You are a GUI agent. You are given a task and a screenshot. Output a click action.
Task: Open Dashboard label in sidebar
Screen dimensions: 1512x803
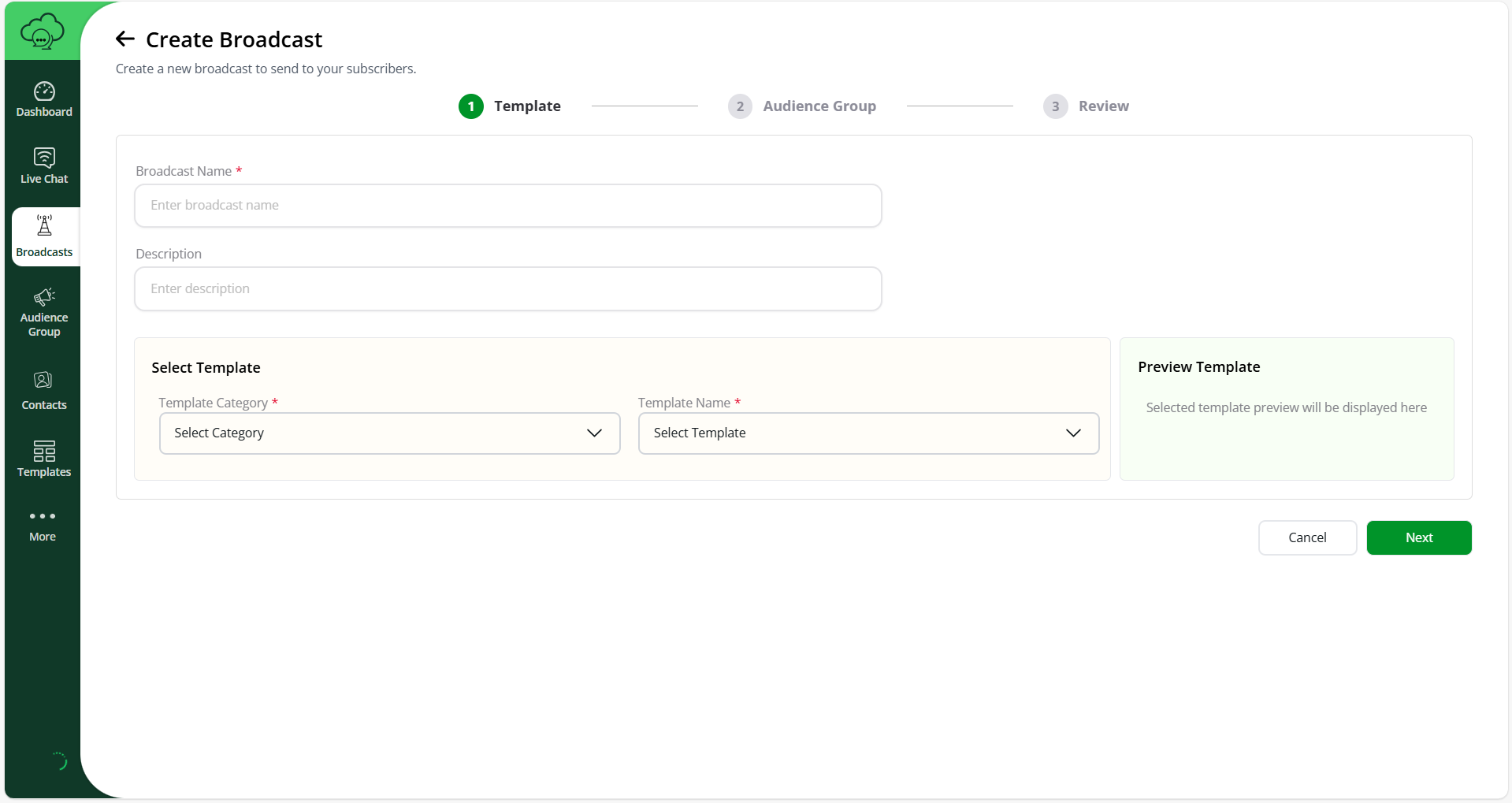point(44,112)
